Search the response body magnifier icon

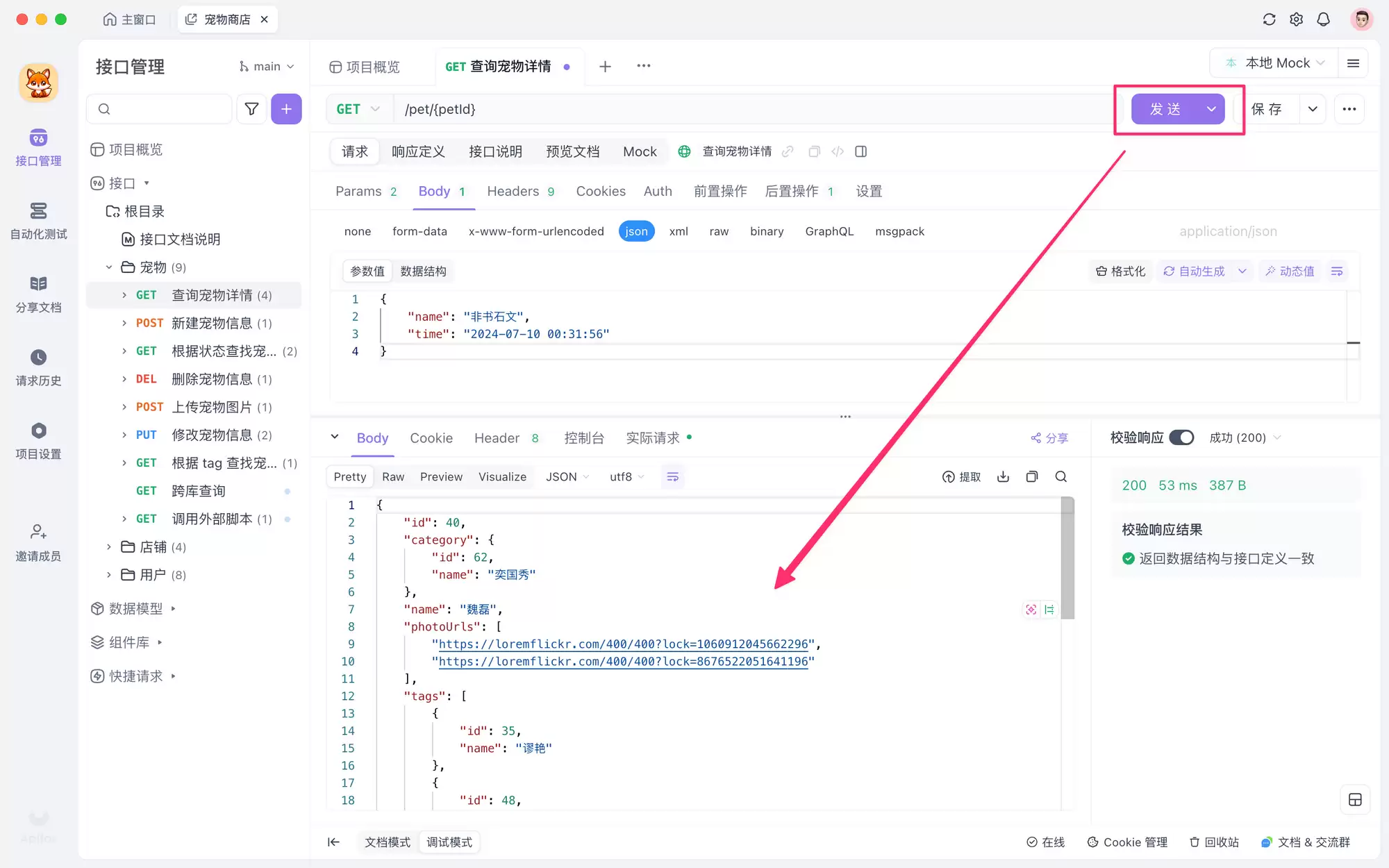(1061, 476)
